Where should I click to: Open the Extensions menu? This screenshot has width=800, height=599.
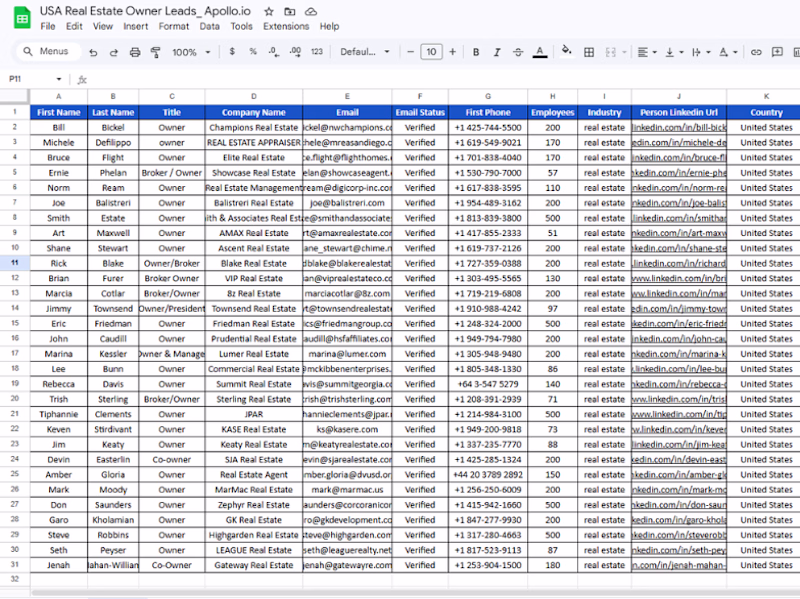[286, 27]
